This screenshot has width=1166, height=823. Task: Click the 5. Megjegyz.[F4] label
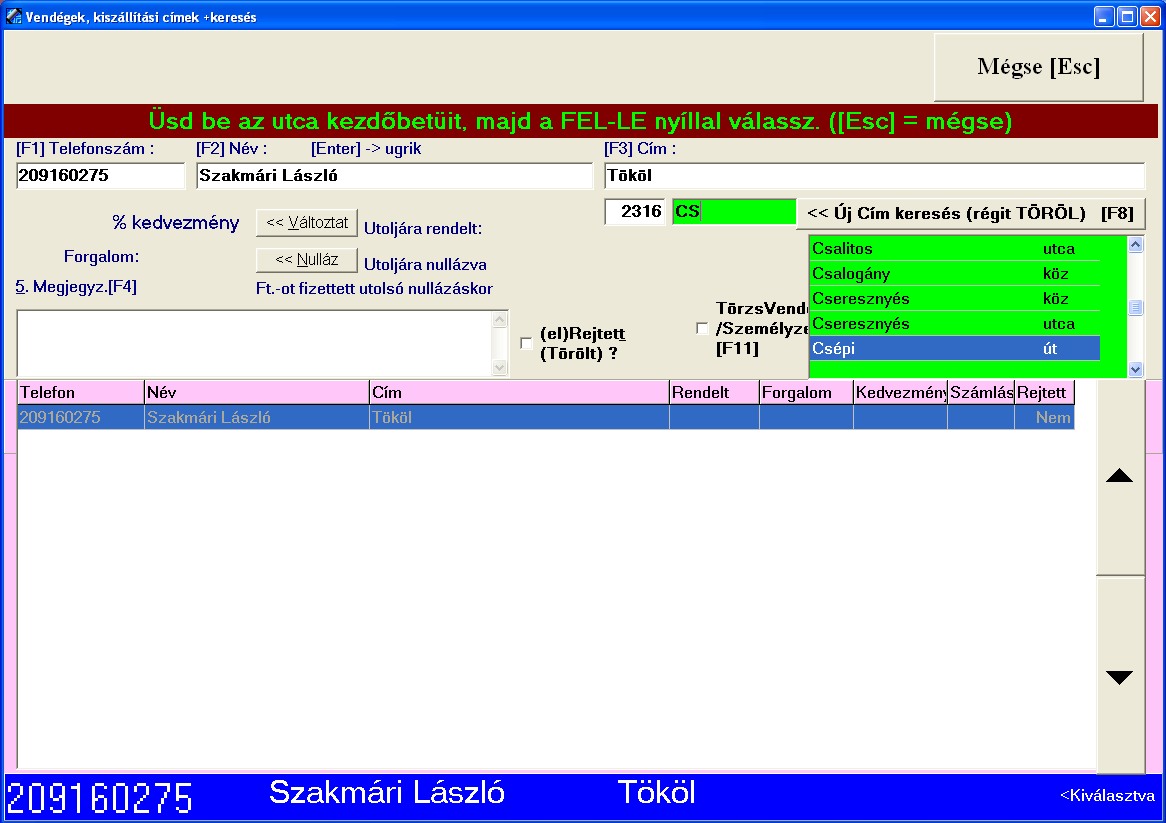76,287
